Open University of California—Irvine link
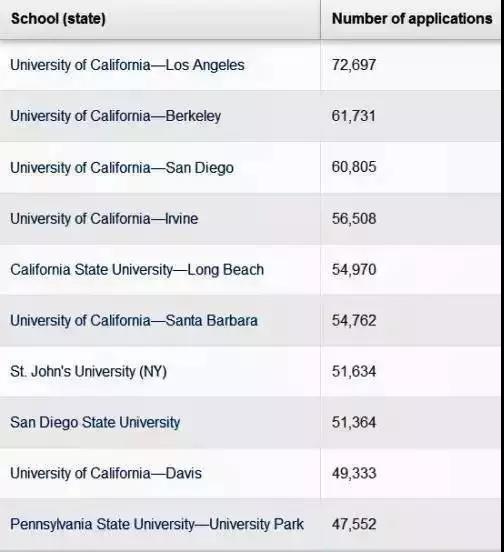 (104, 219)
